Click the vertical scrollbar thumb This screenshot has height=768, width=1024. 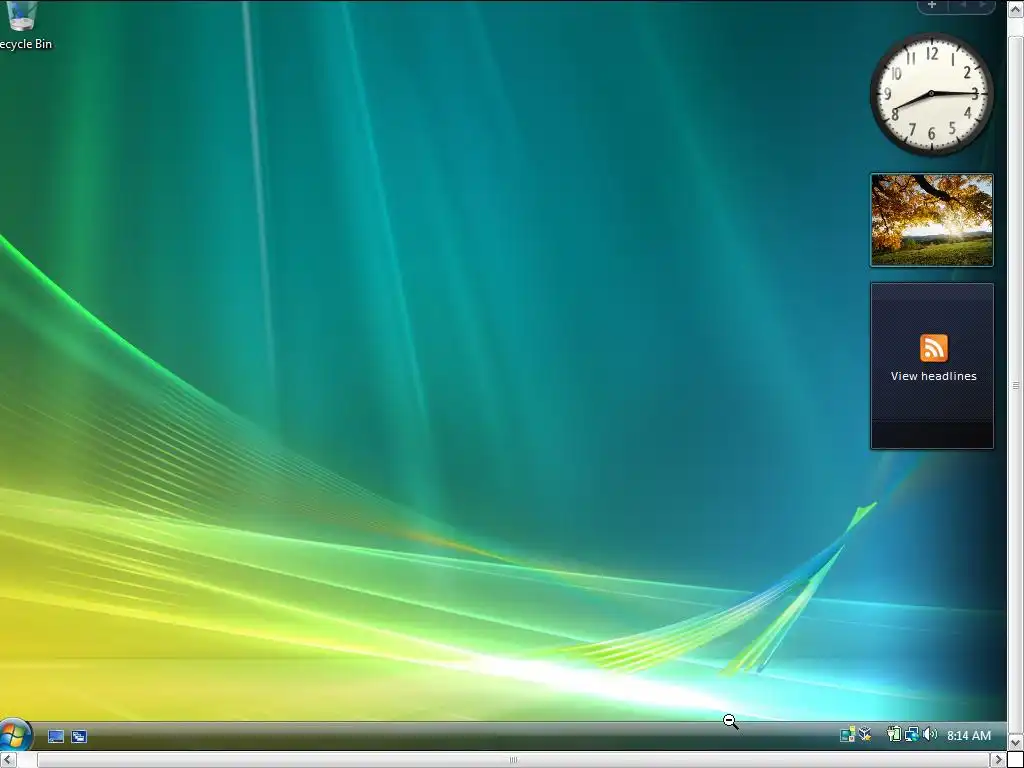pyautogui.click(x=1016, y=385)
